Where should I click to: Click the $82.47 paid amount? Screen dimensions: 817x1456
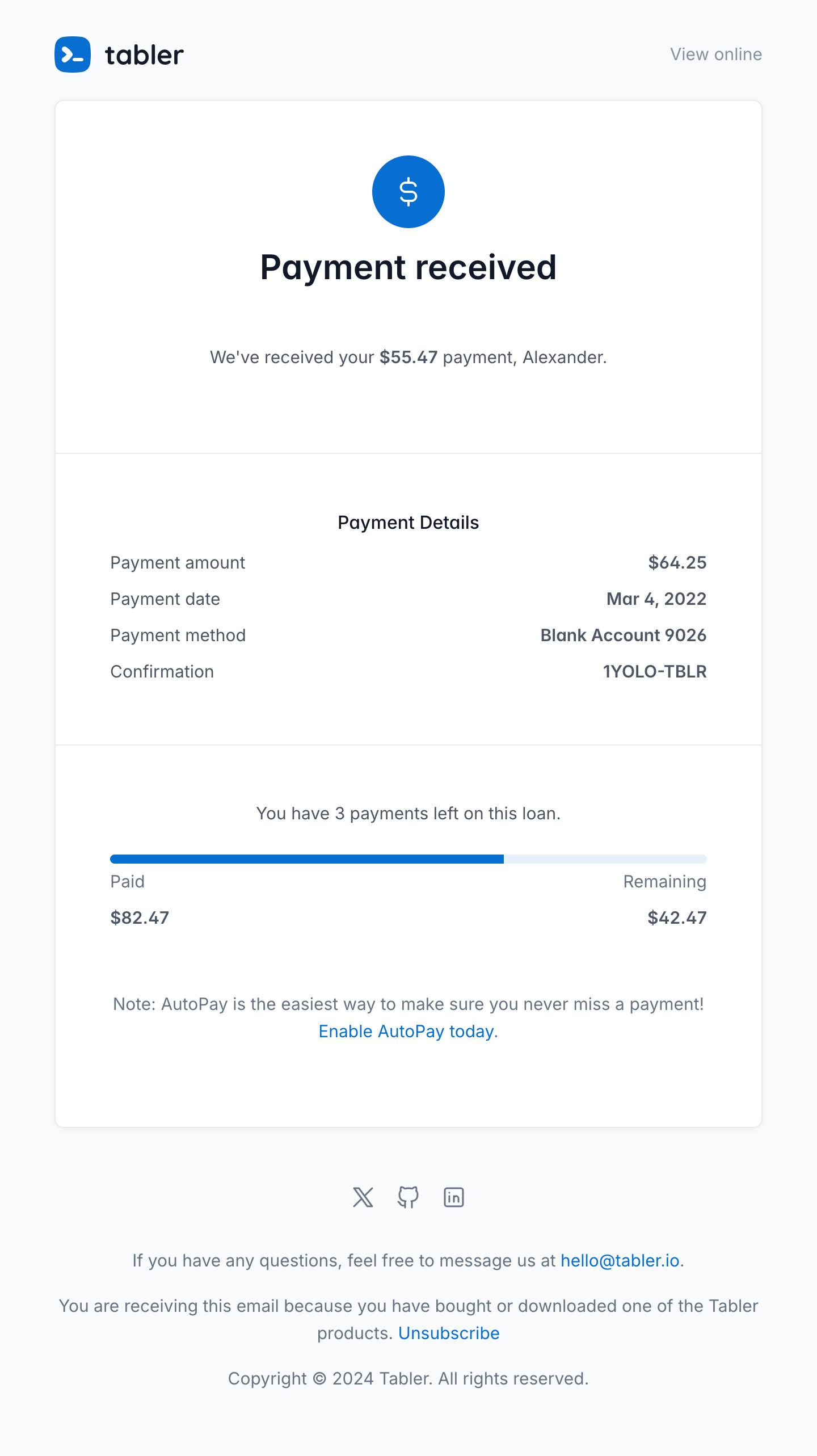click(x=140, y=918)
